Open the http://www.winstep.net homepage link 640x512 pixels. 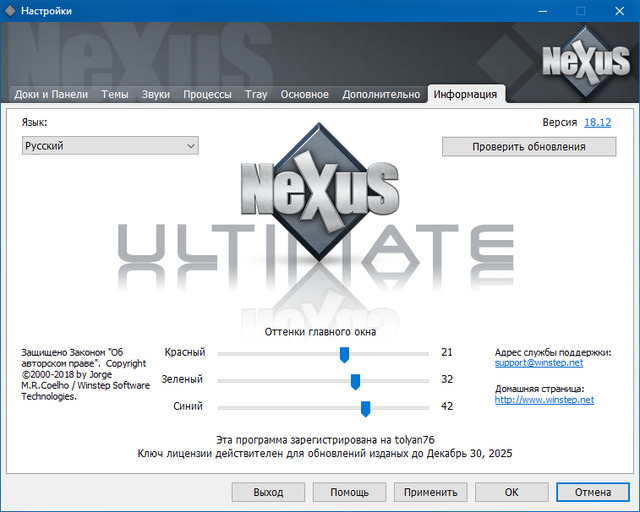pos(544,400)
